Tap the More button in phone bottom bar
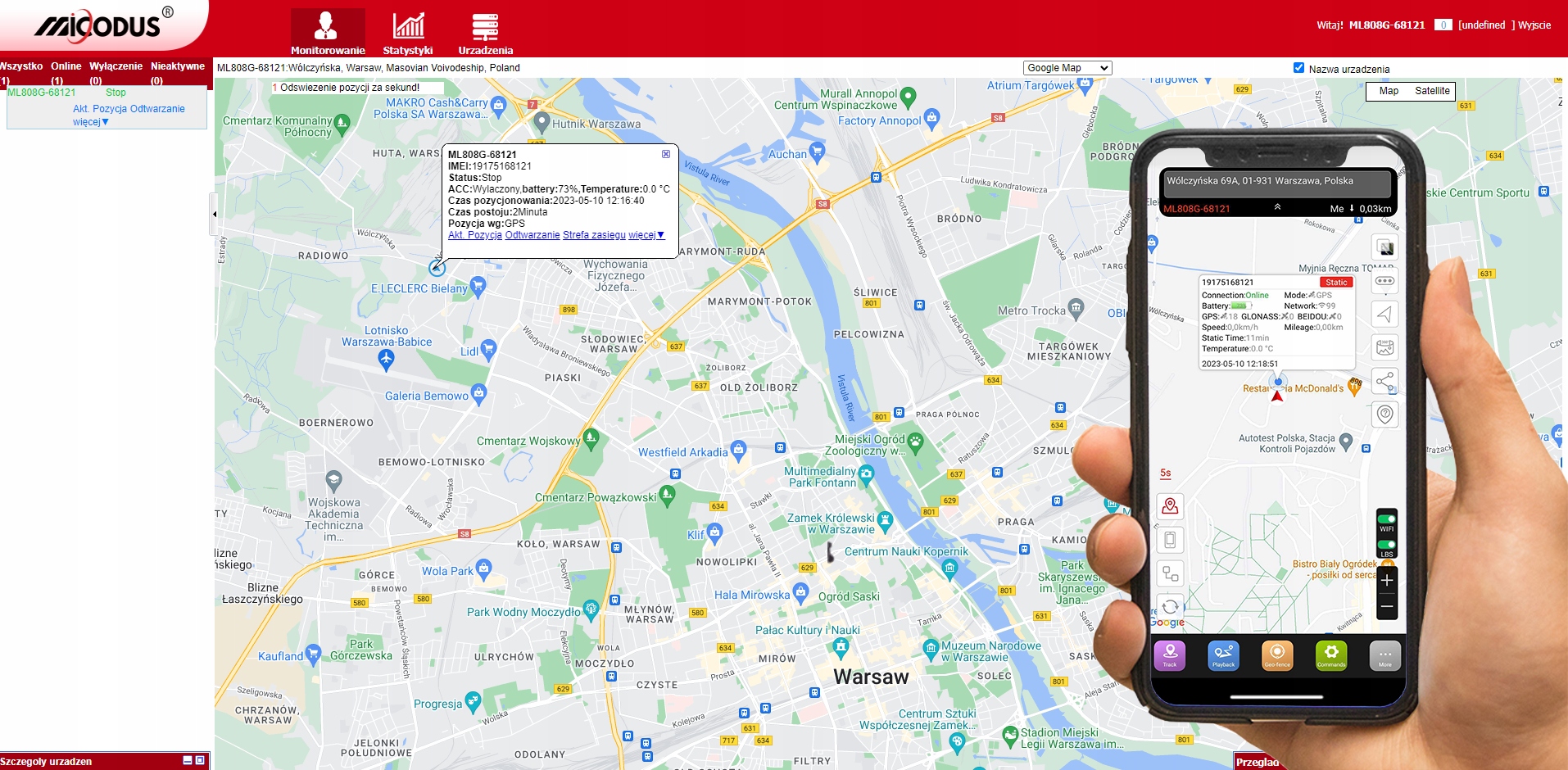 point(1385,655)
